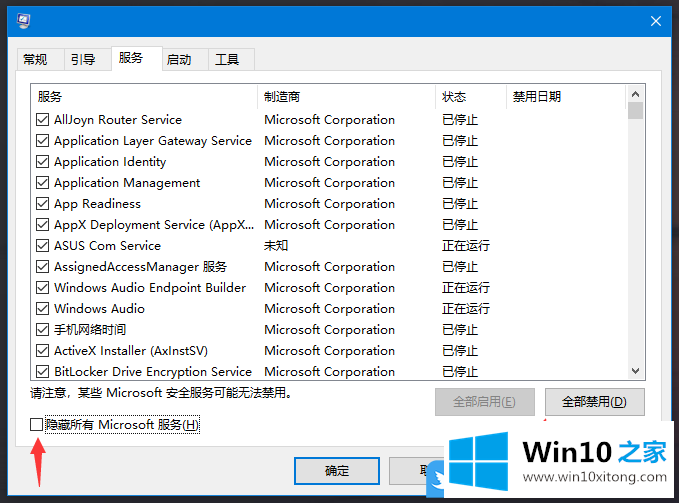Select Microsoft Corporation cell of AppX Deployment Service

(x=330, y=225)
